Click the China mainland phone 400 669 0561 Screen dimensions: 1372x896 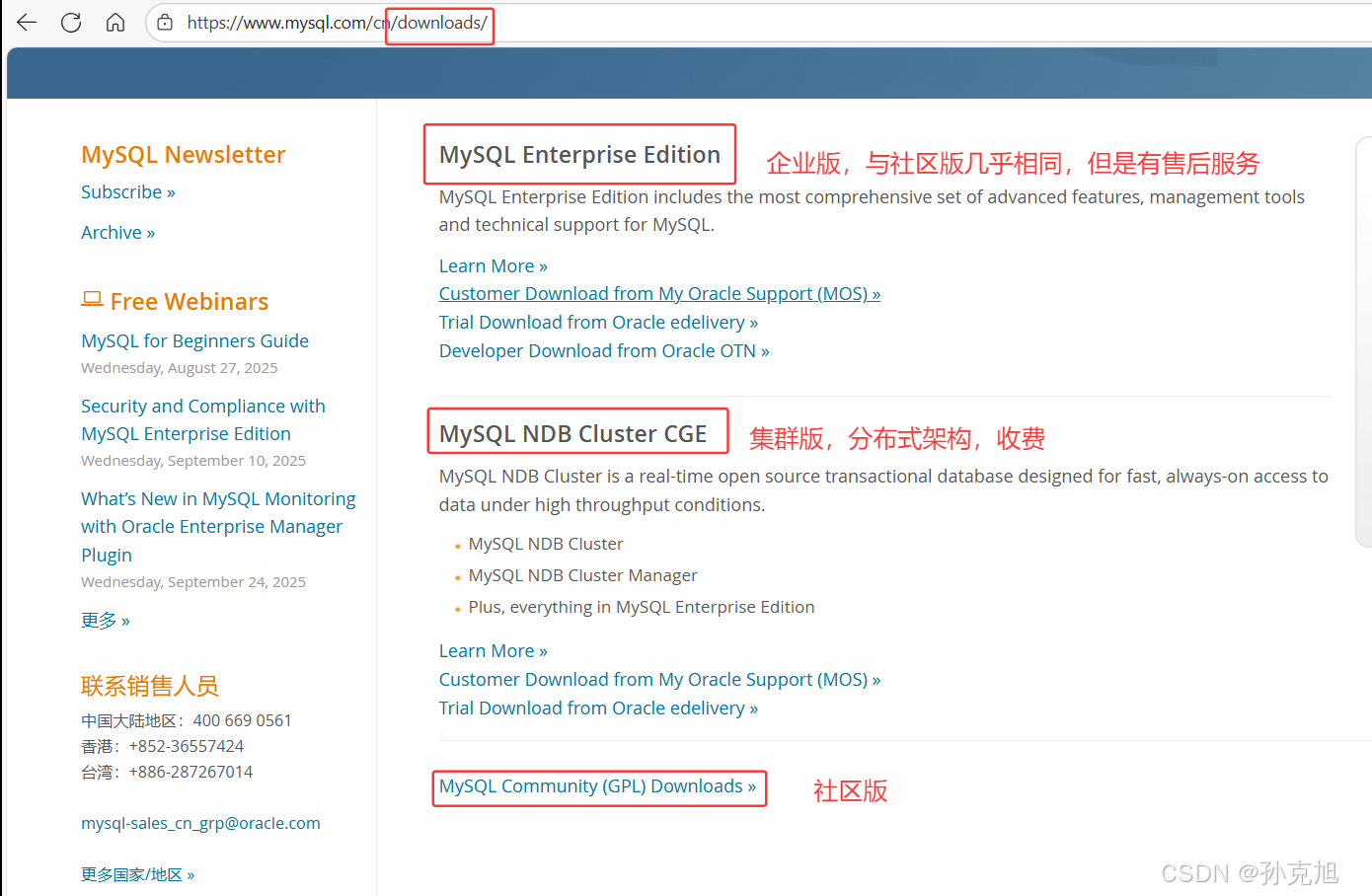point(242,720)
